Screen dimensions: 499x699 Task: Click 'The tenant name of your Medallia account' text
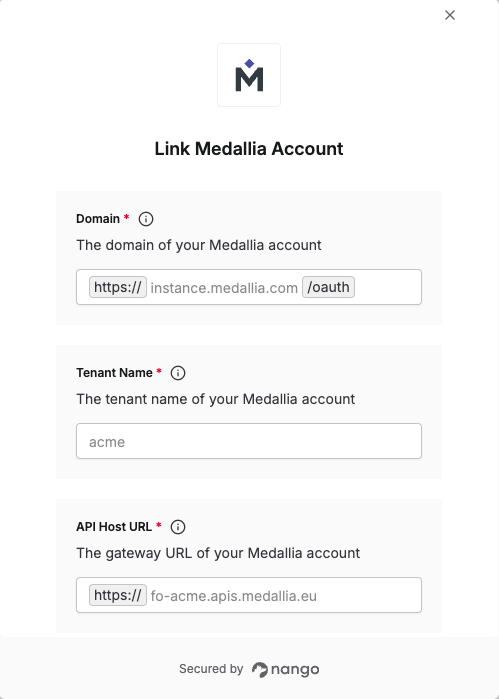(x=216, y=399)
